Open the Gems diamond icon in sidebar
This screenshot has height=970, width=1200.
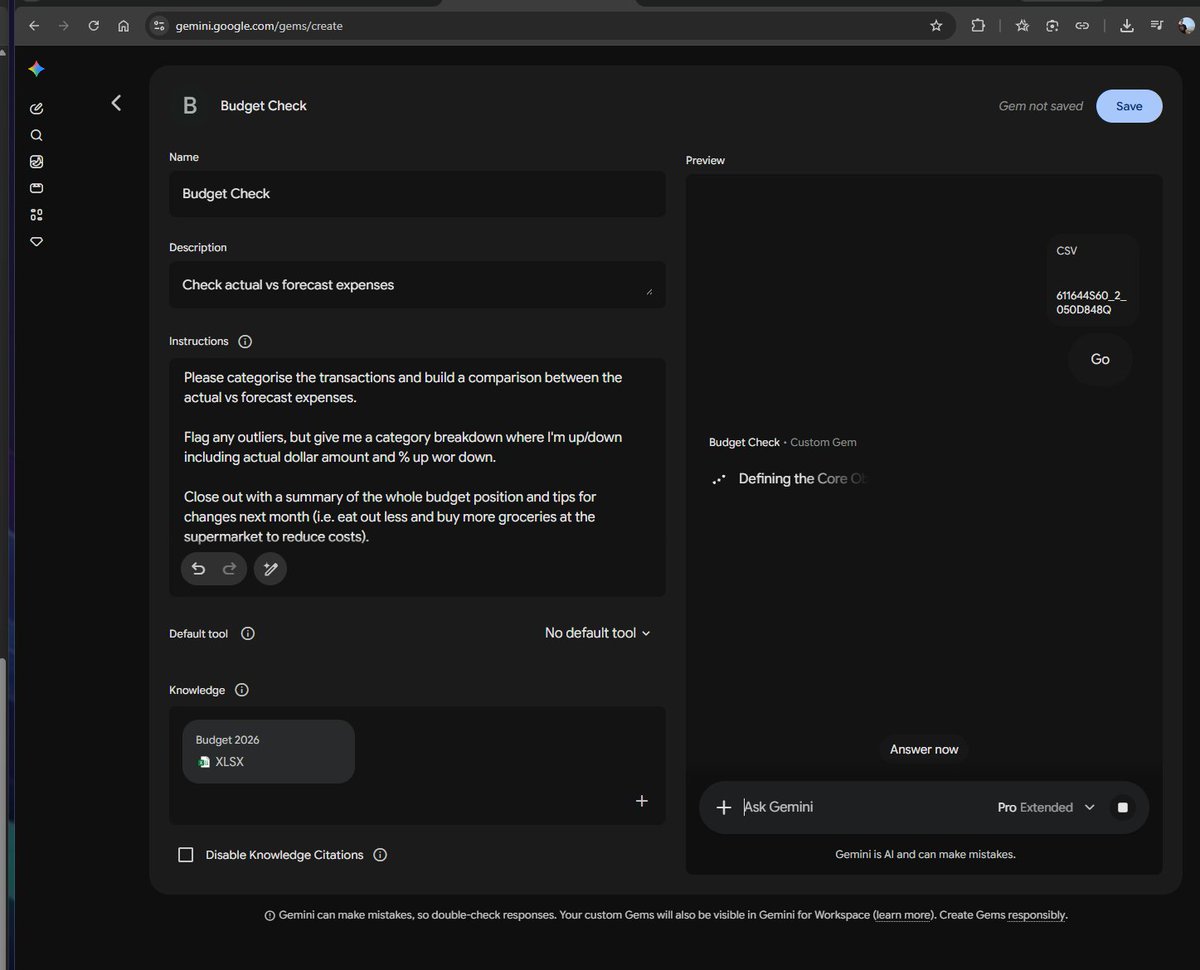37,241
